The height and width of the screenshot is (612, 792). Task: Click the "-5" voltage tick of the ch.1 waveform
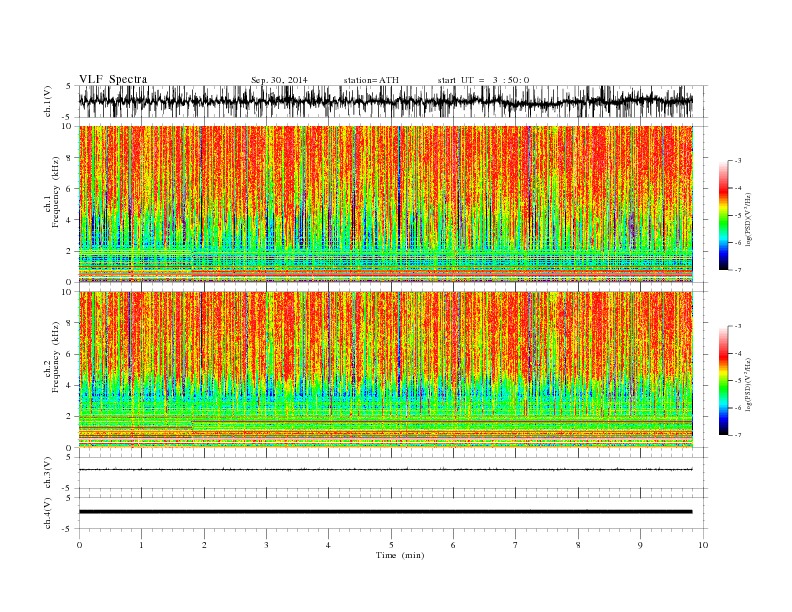(68, 118)
